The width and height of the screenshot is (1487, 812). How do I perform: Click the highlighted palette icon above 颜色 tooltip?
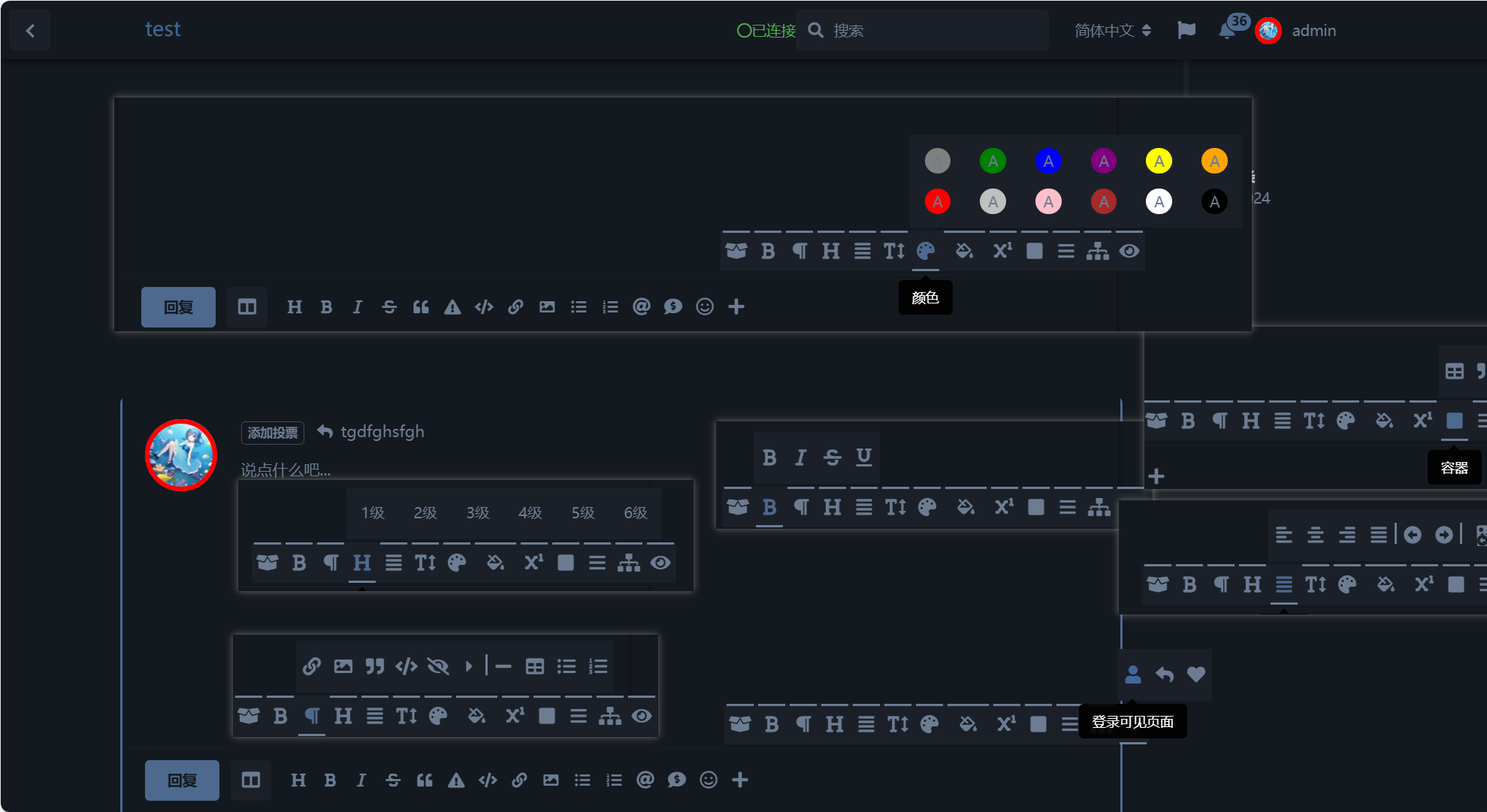tap(926, 251)
